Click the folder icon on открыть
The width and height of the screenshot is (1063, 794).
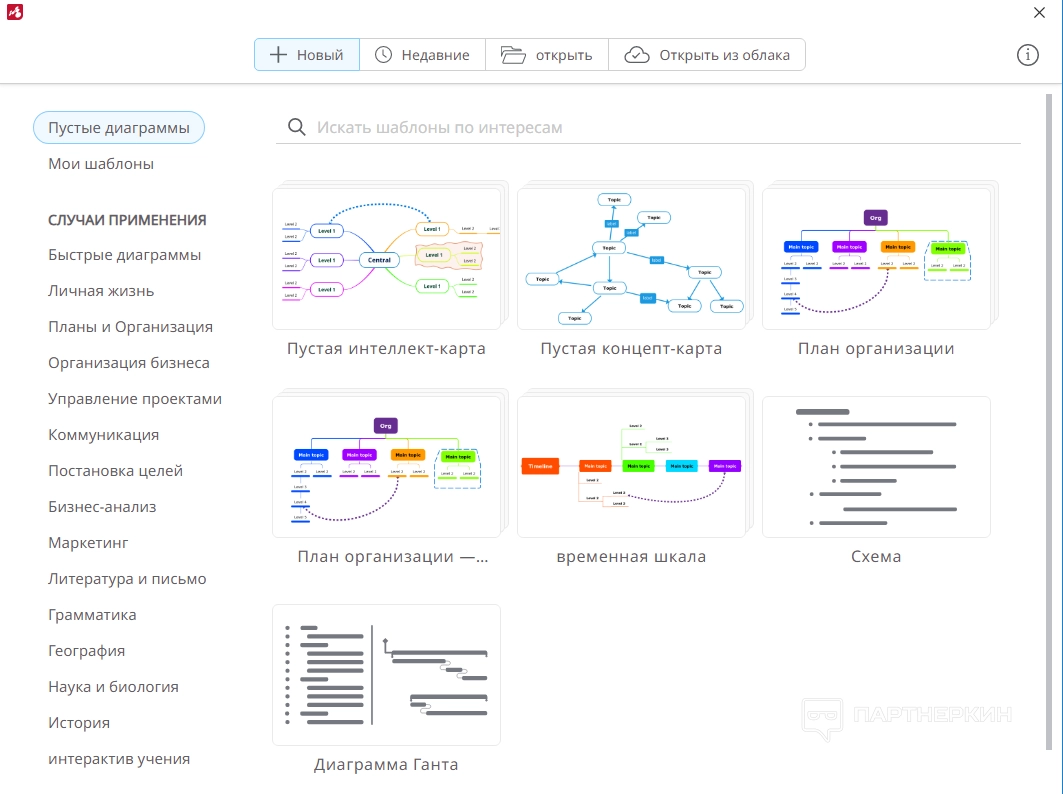click(x=513, y=55)
